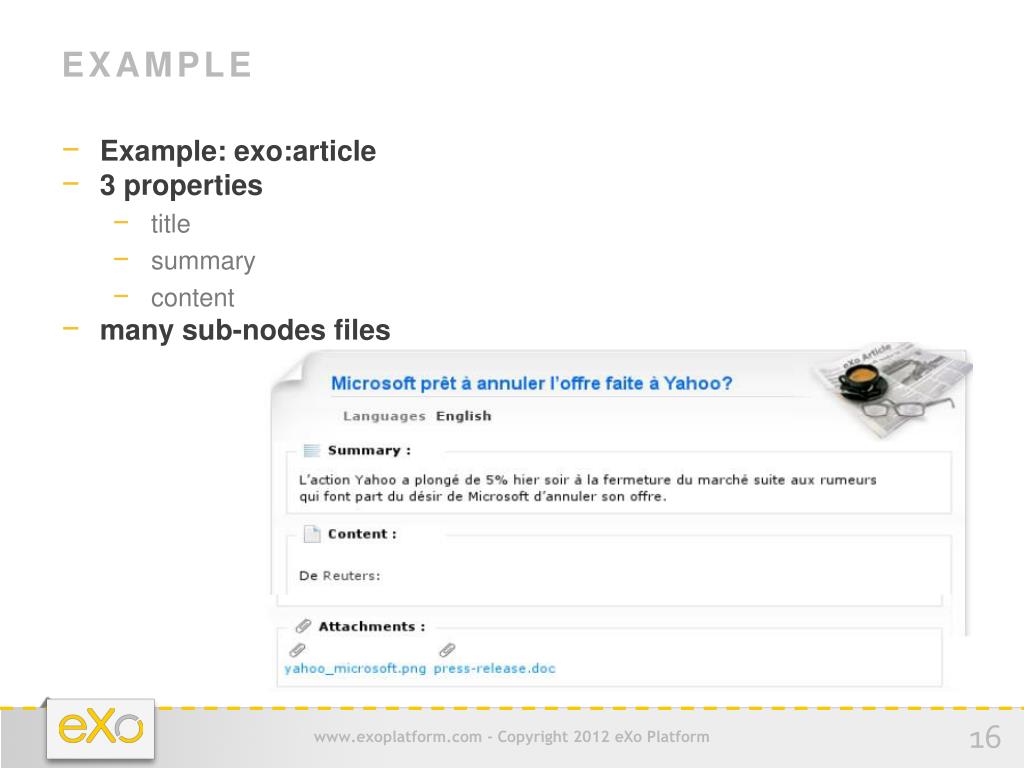Viewport: 1024px width, 768px height.
Task: Open the press-release.doc attachment link
Action: (x=494, y=668)
